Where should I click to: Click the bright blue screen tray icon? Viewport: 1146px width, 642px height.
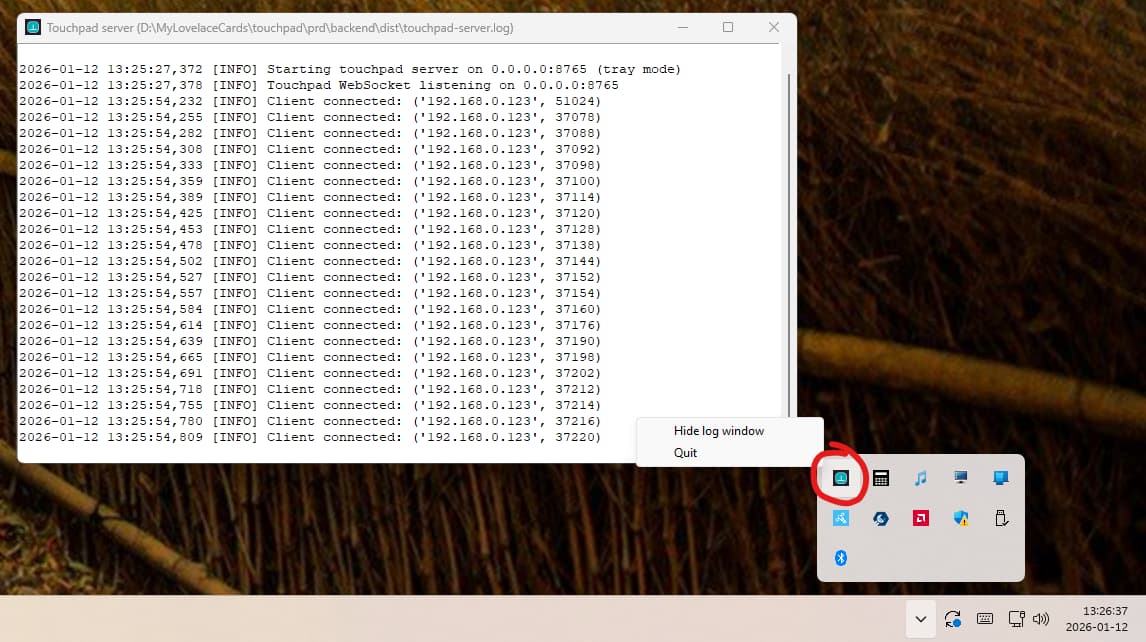1001,477
